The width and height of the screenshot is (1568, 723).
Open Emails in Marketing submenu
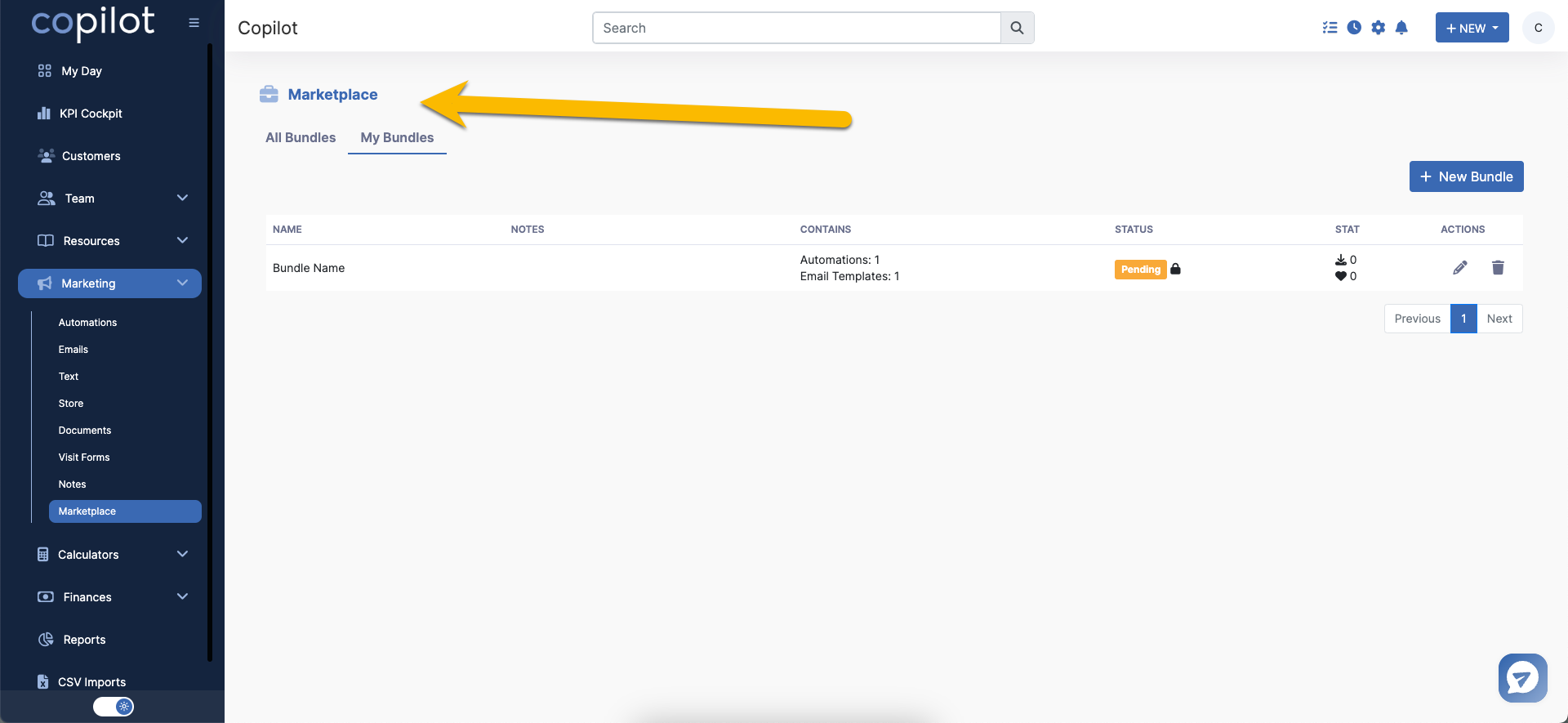click(73, 350)
